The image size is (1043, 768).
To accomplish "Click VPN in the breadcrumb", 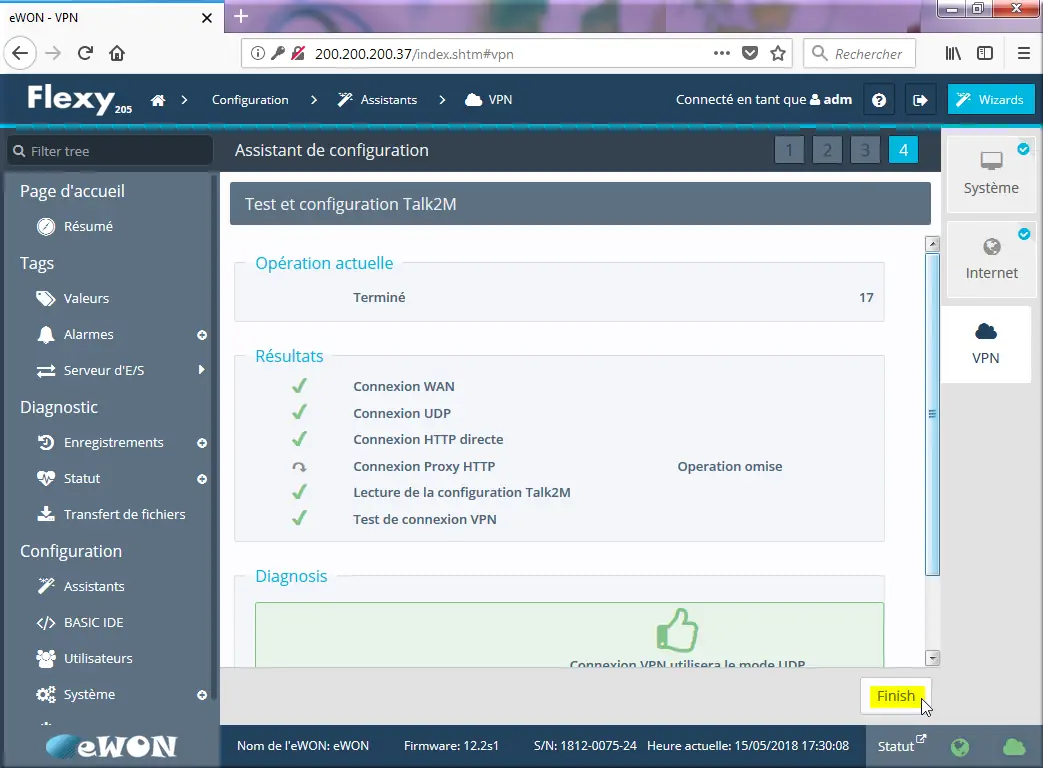I will pyautogui.click(x=489, y=100).
